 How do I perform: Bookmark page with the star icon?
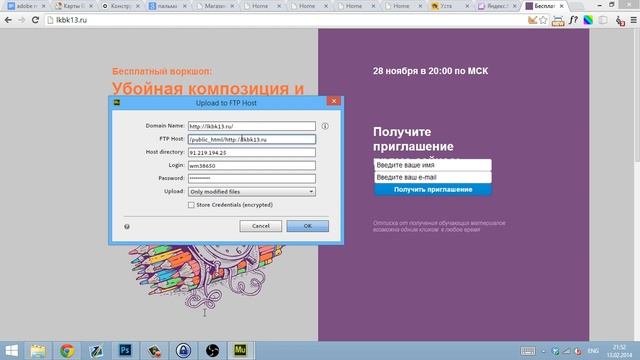point(543,20)
